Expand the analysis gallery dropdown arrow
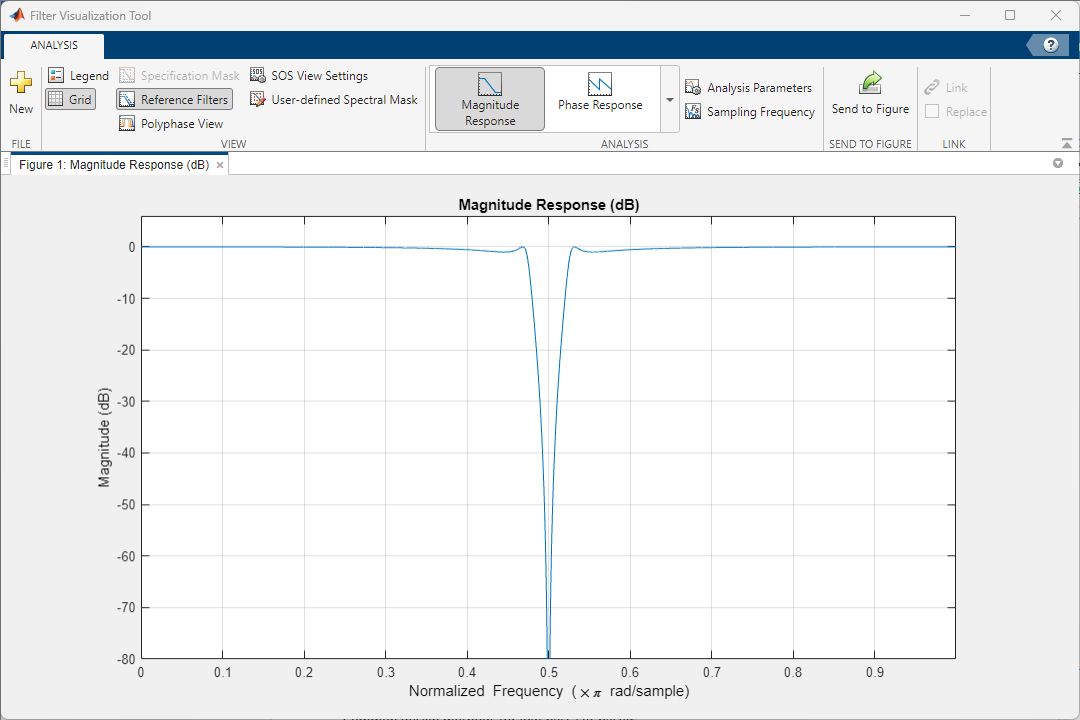Viewport: 1080px width, 720px height. point(669,101)
